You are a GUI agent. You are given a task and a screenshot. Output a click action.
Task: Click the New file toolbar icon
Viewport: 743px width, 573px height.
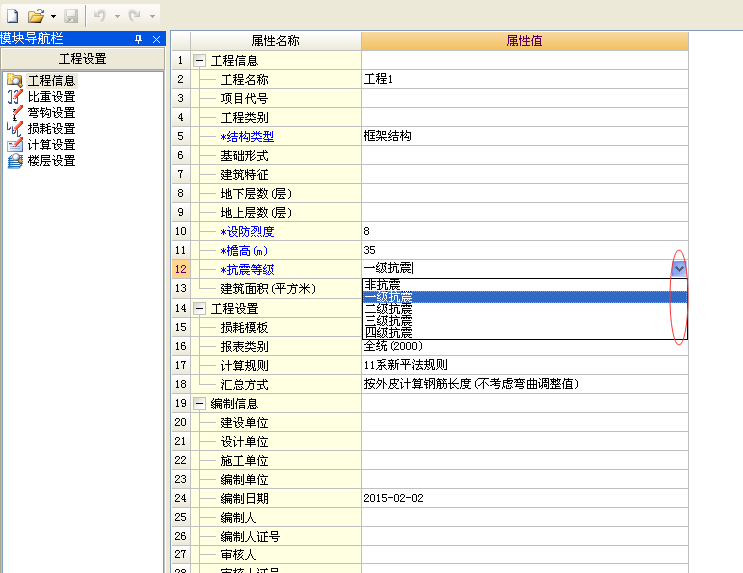12,16
